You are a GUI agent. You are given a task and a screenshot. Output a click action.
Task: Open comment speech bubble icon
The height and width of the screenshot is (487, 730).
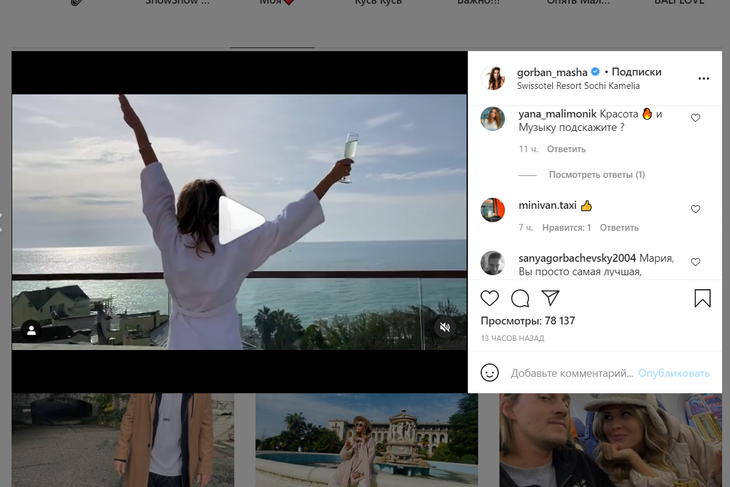pyautogui.click(x=520, y=298)
